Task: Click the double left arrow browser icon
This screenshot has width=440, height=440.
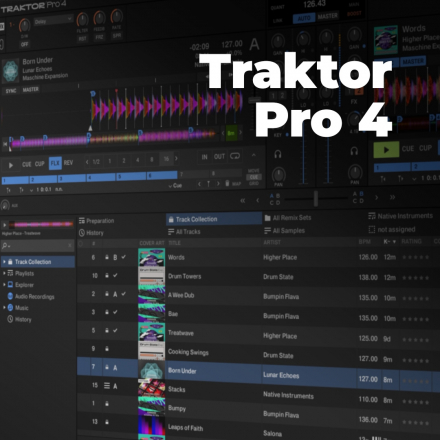Action: pyautogui.click(x=243, y=201)
